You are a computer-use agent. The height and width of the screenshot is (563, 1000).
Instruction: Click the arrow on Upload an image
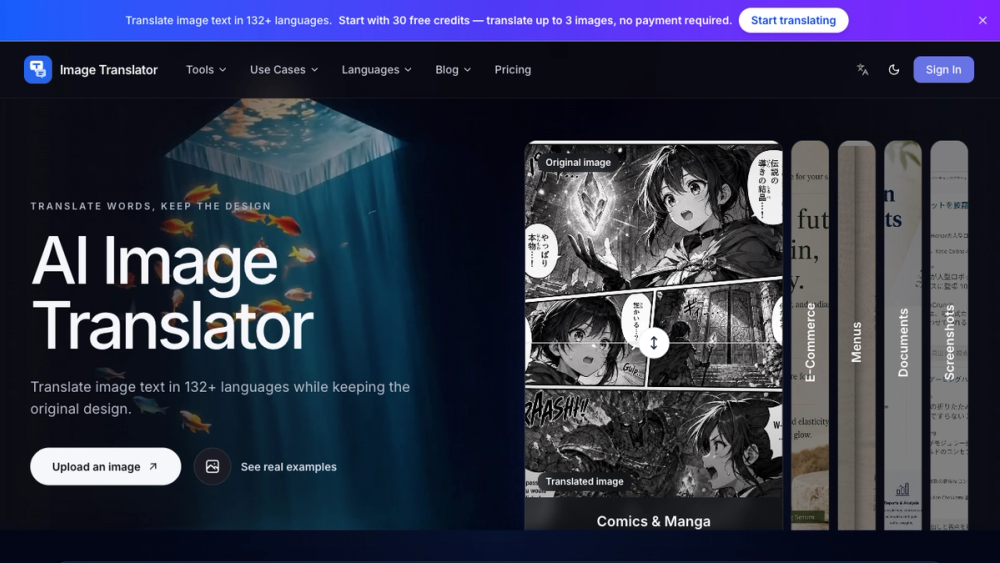pyautogui.click(x=153, y=467)
